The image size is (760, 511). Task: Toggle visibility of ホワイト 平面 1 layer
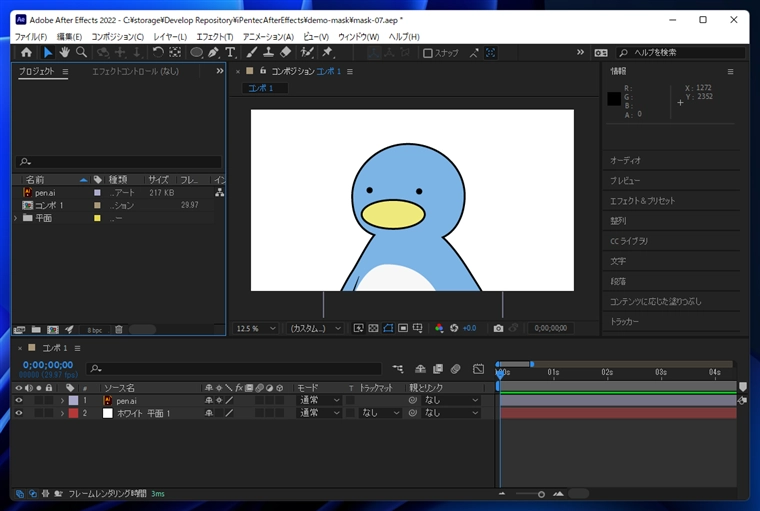[x=18, y=413]
